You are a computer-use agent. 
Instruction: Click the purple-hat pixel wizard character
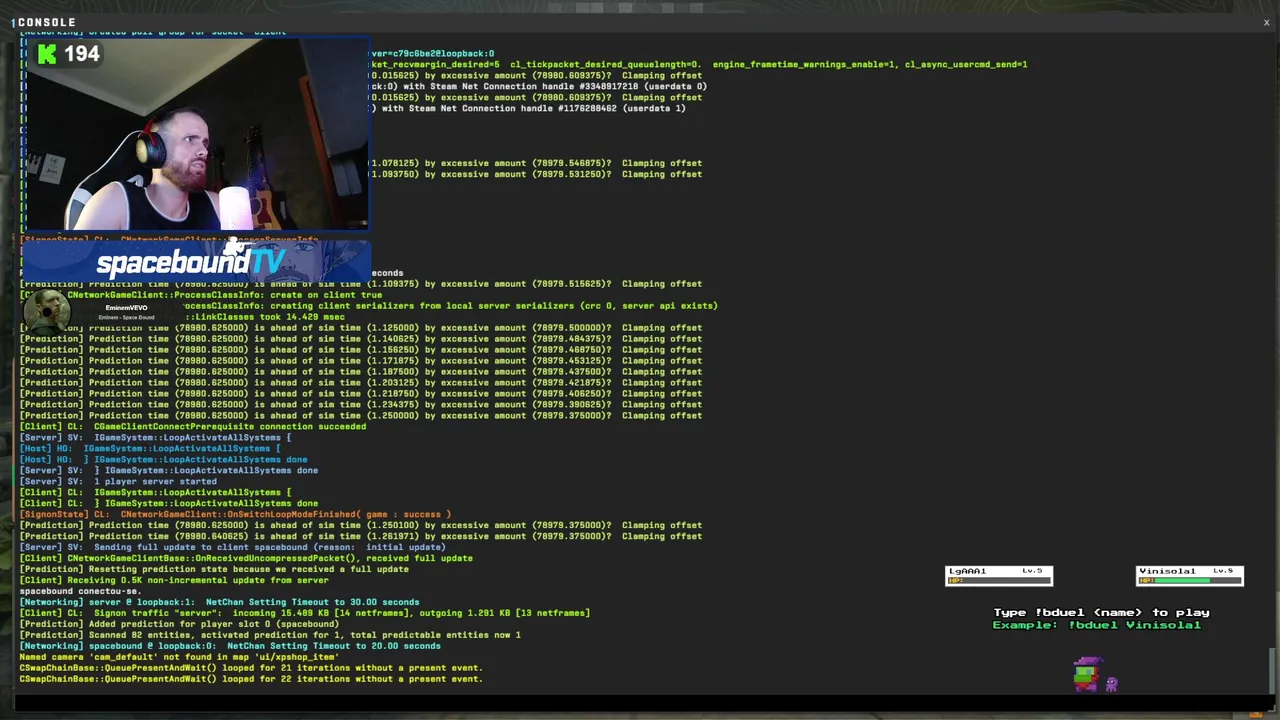click(1087, 674)
